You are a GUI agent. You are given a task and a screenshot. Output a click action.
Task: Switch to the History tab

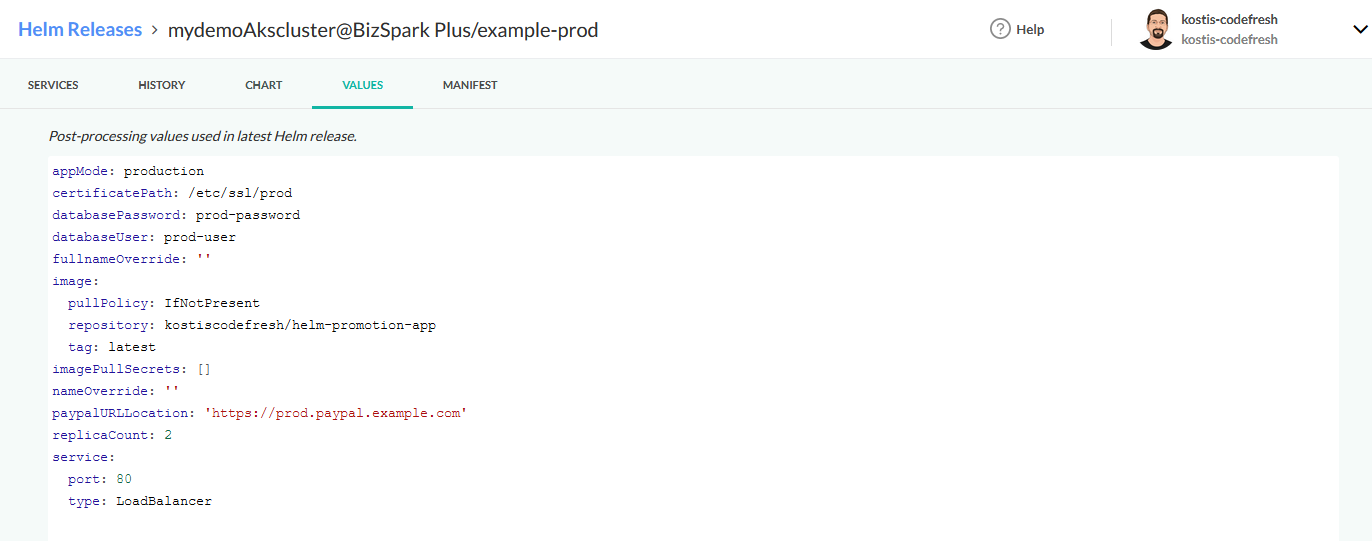[162, 85]
